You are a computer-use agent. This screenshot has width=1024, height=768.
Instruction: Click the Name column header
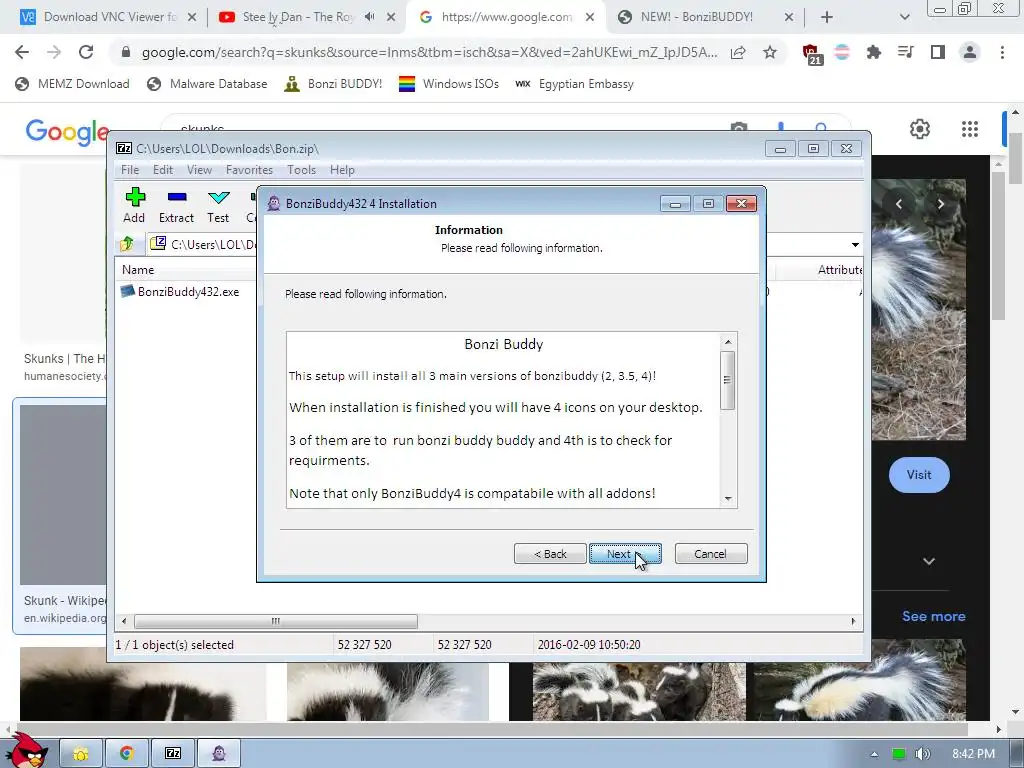pos(138,270)
